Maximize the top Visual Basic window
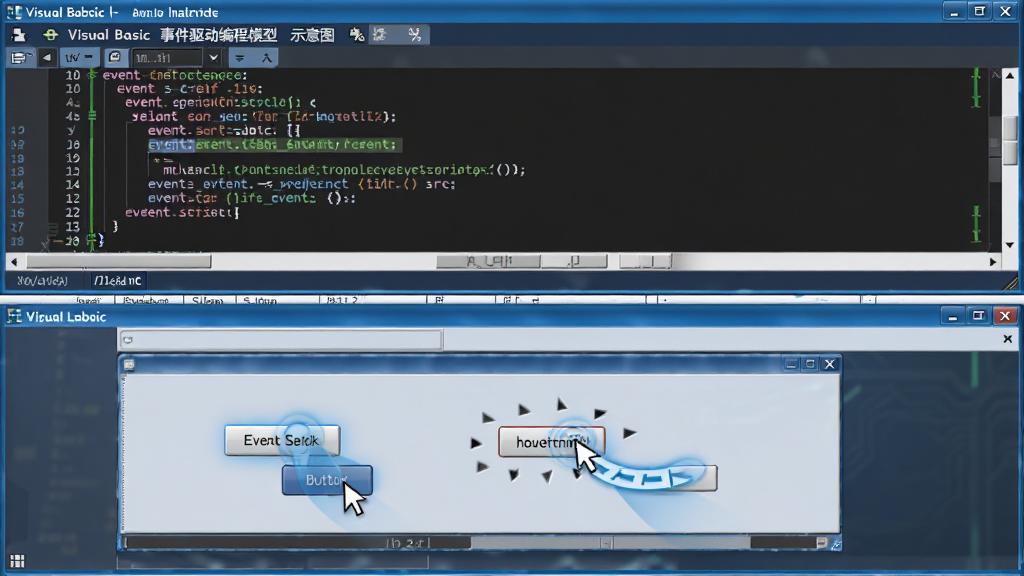The width and height of the screenshot is (1024, 576). [x=980, y=12]
